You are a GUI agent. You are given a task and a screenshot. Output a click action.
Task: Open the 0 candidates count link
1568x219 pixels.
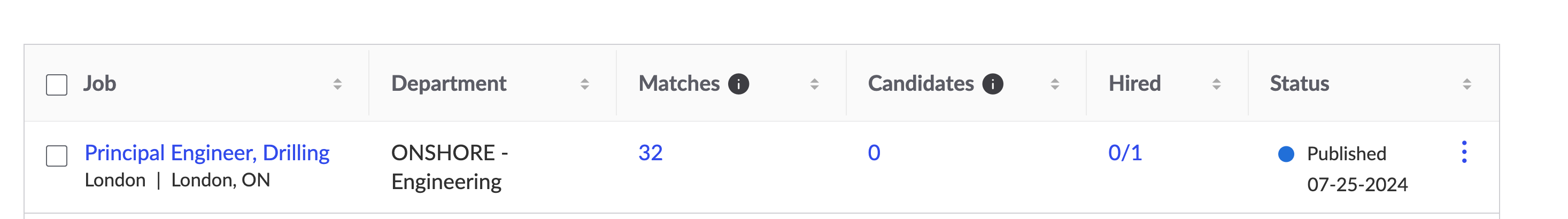pyautogui.click(x=874, y=153)
